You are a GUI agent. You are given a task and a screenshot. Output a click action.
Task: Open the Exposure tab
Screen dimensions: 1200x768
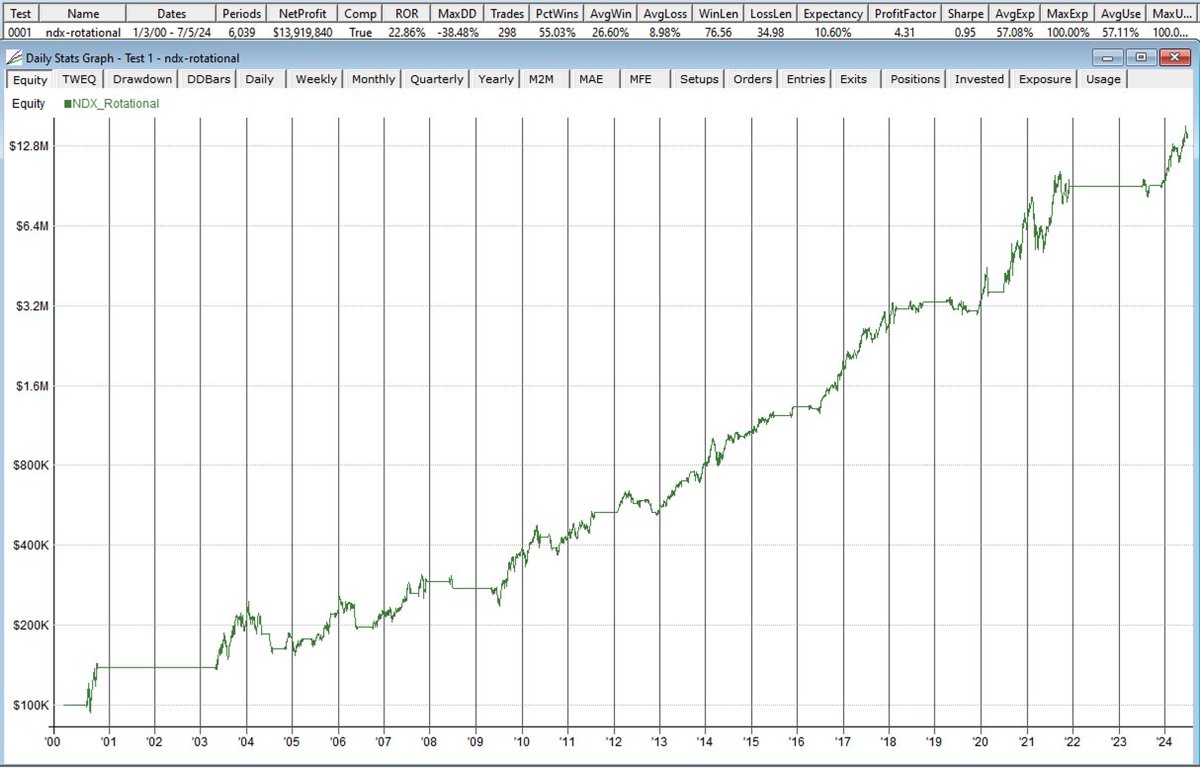pos(1044,79)
